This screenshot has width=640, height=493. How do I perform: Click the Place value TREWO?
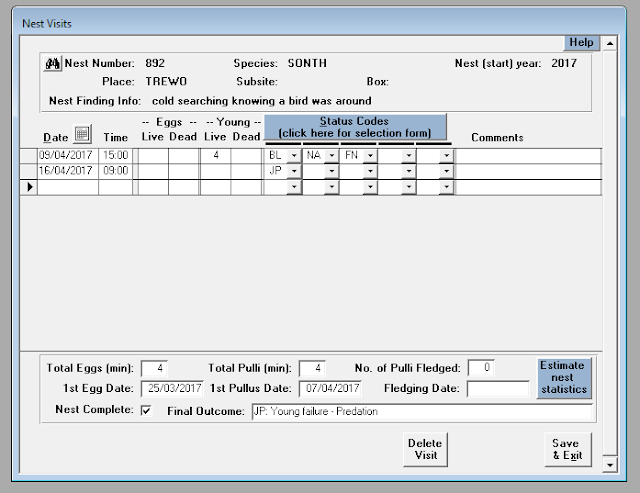click(x=166, y=82)
